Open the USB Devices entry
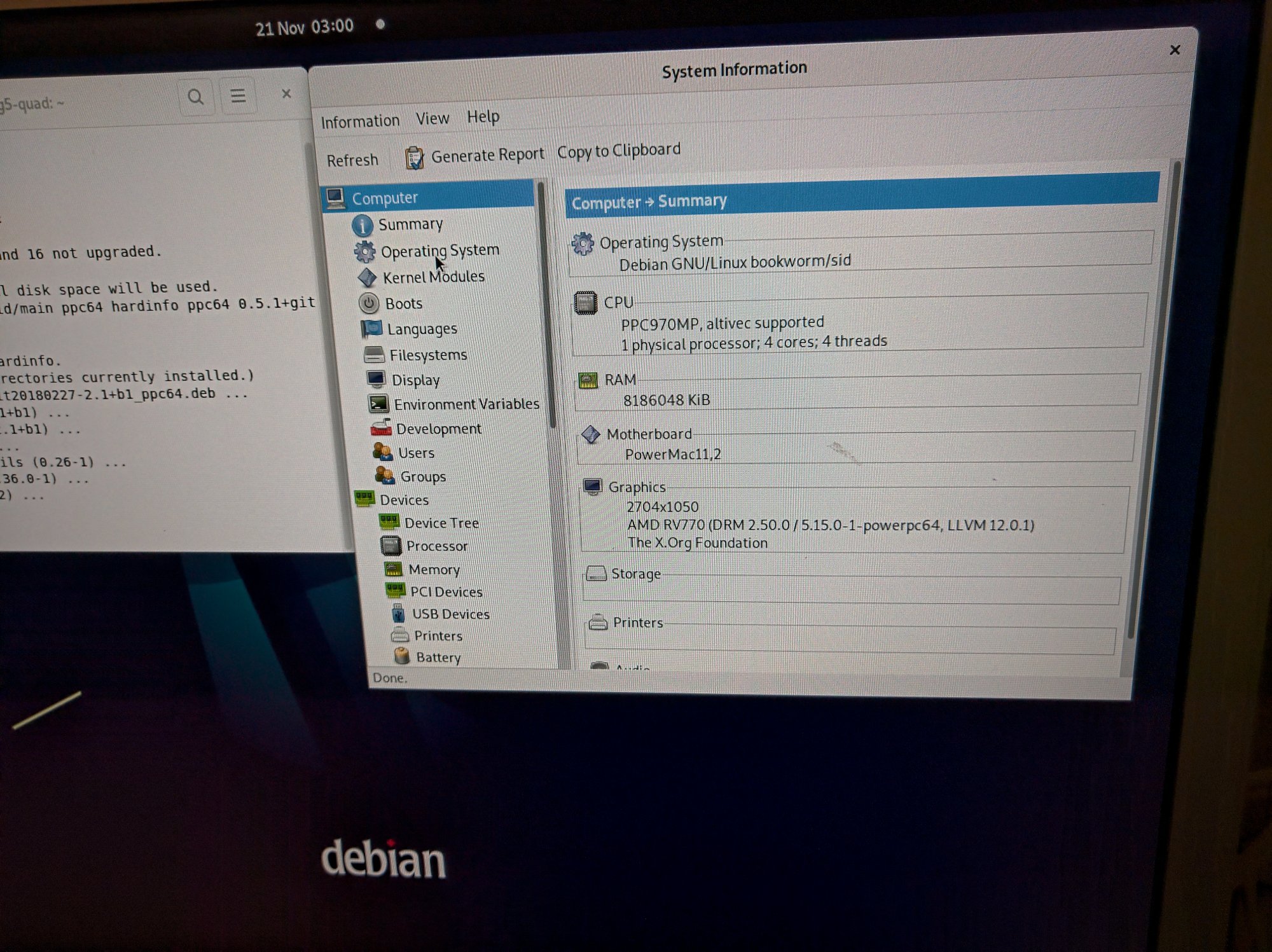Image resolution: width=1272 pixels, height=952 pixels. coord(450,614)
